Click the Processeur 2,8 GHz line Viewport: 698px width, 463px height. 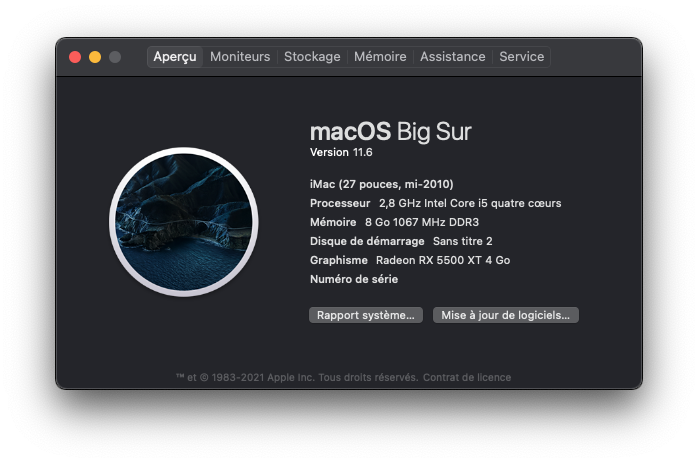click(x=435, y=203)
